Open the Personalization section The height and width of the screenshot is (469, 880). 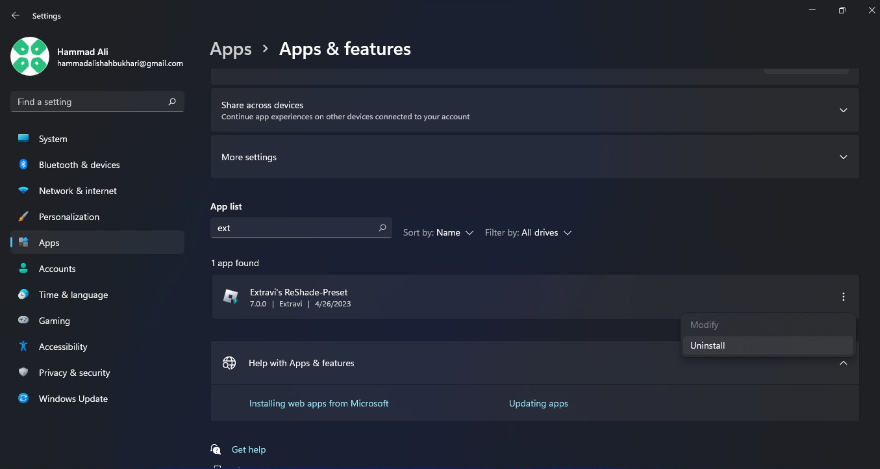tap(68, 217)
